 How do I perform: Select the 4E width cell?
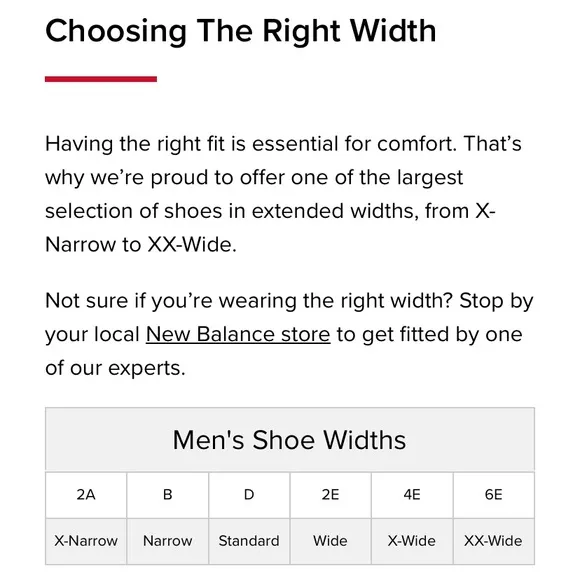click(412, 495)
